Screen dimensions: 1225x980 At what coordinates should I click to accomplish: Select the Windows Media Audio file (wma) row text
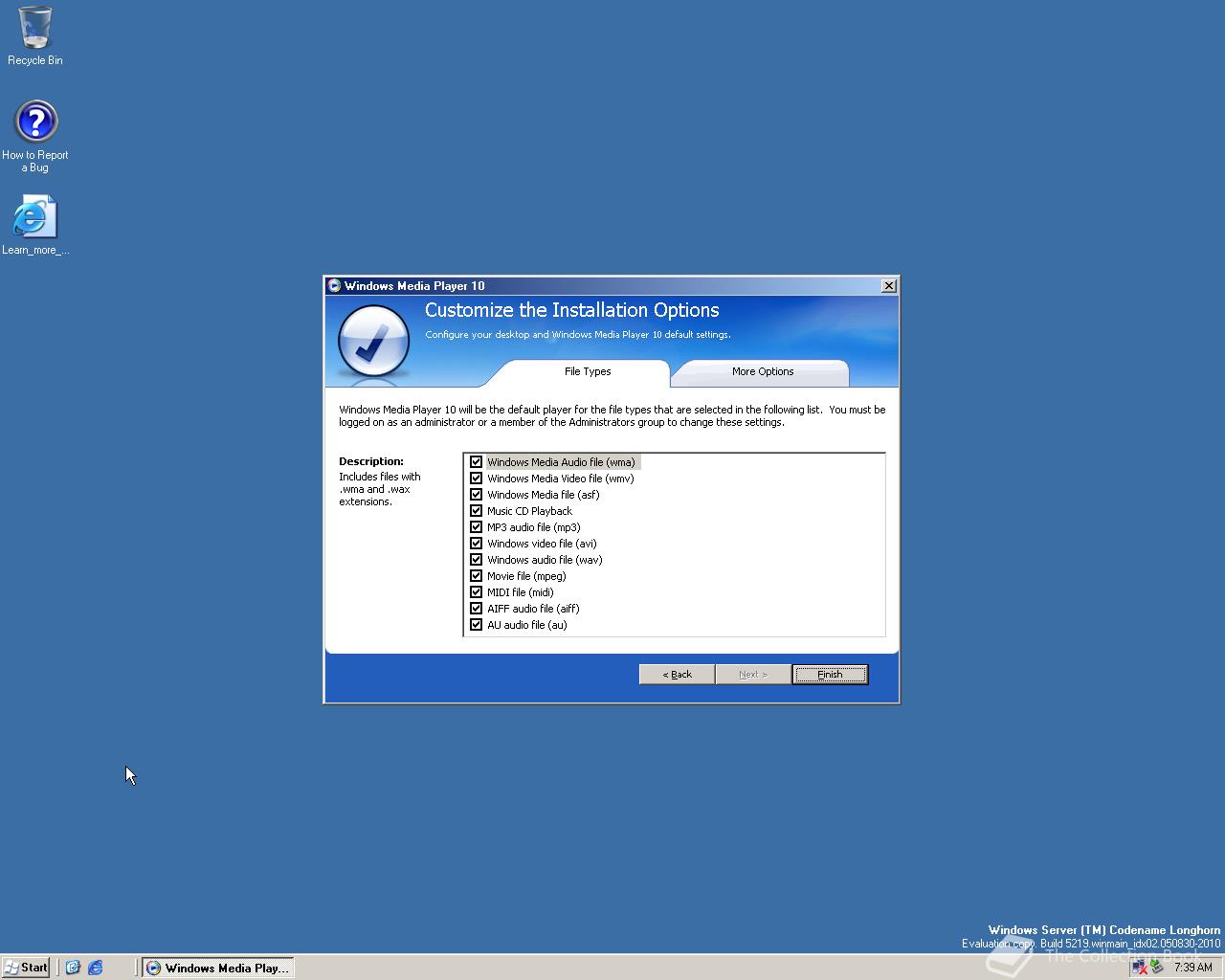[561, 462]
